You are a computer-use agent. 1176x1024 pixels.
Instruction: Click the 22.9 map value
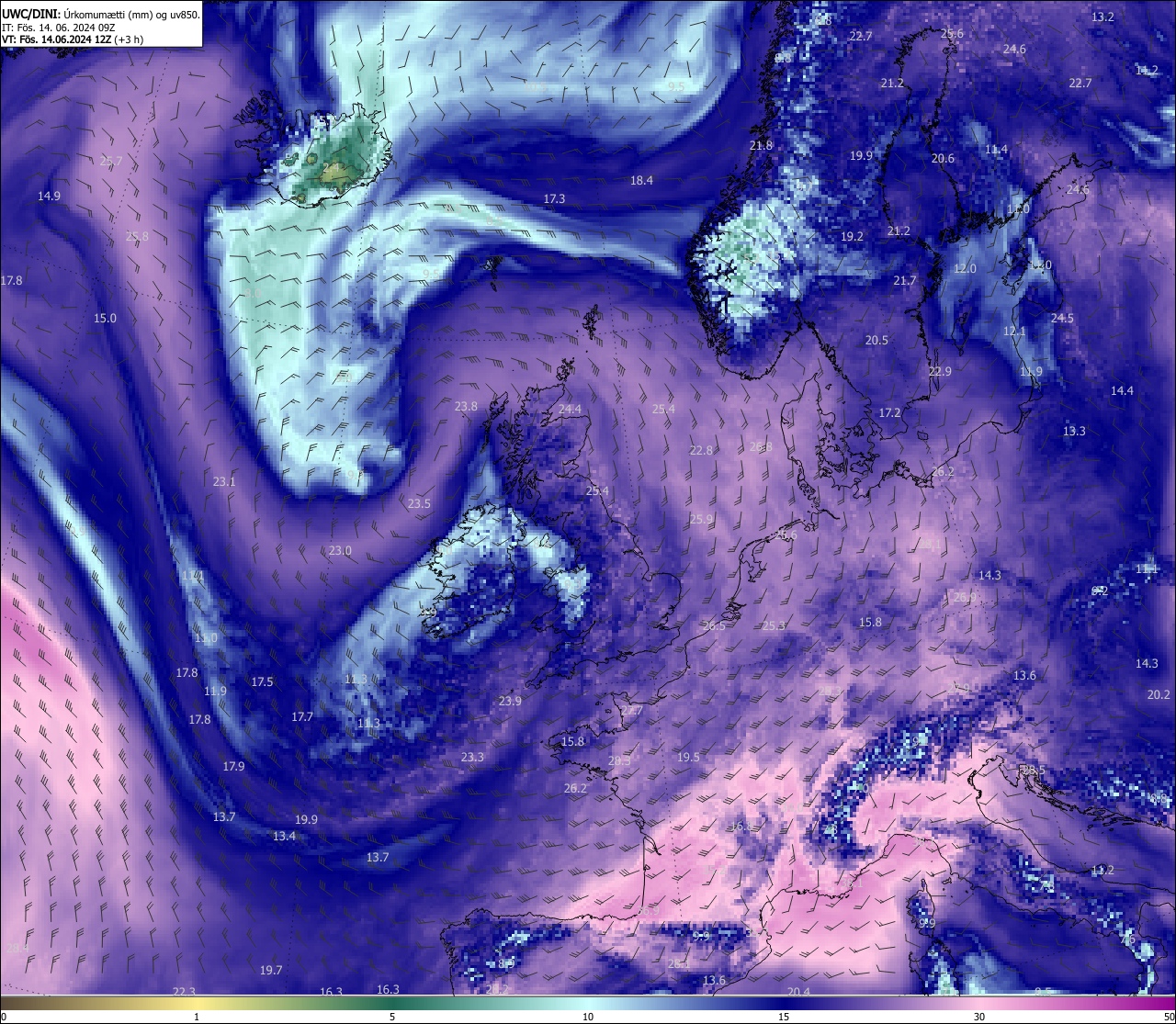940,371
